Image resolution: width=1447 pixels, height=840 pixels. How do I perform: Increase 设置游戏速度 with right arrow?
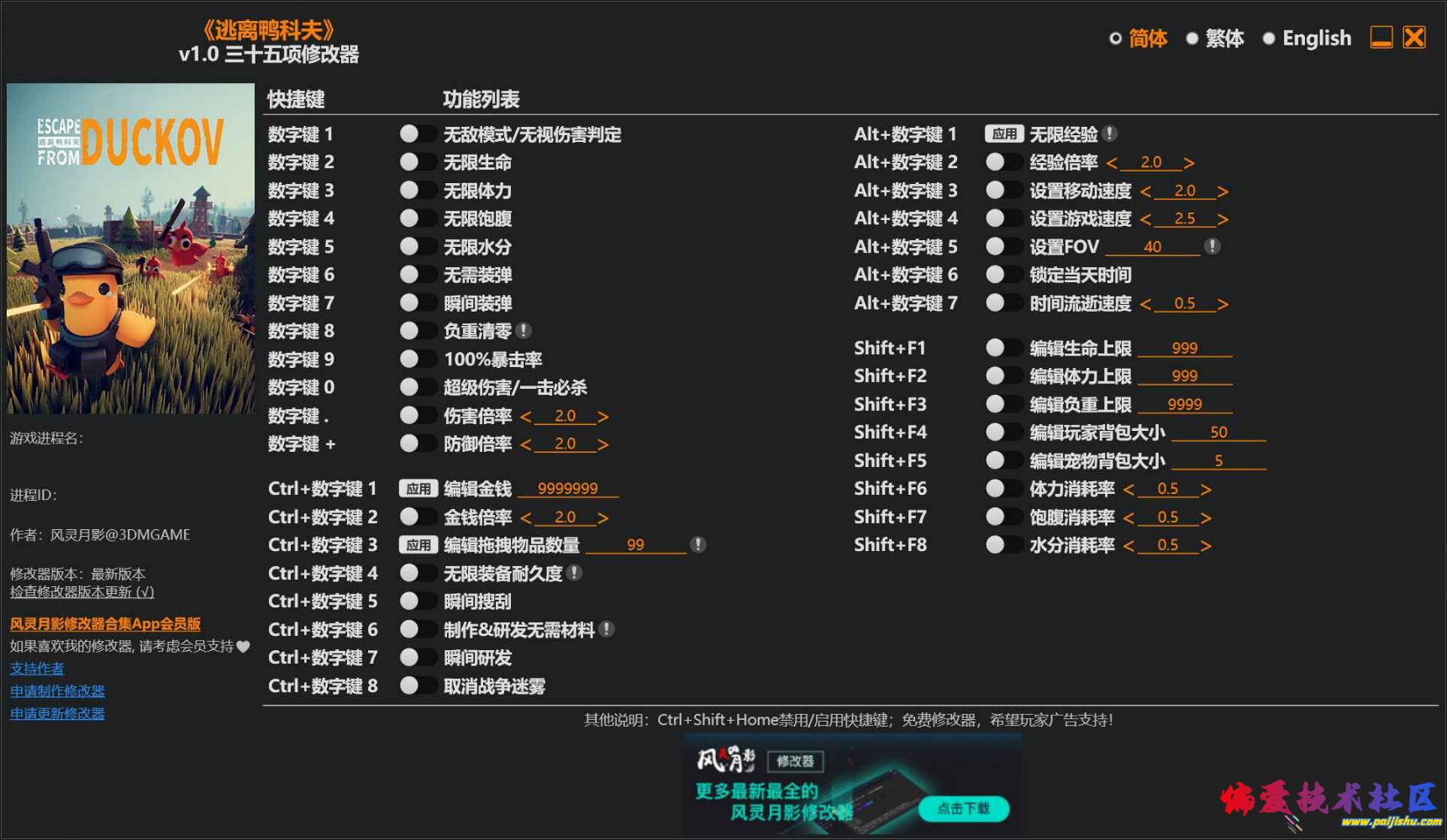pos(1223,218)
